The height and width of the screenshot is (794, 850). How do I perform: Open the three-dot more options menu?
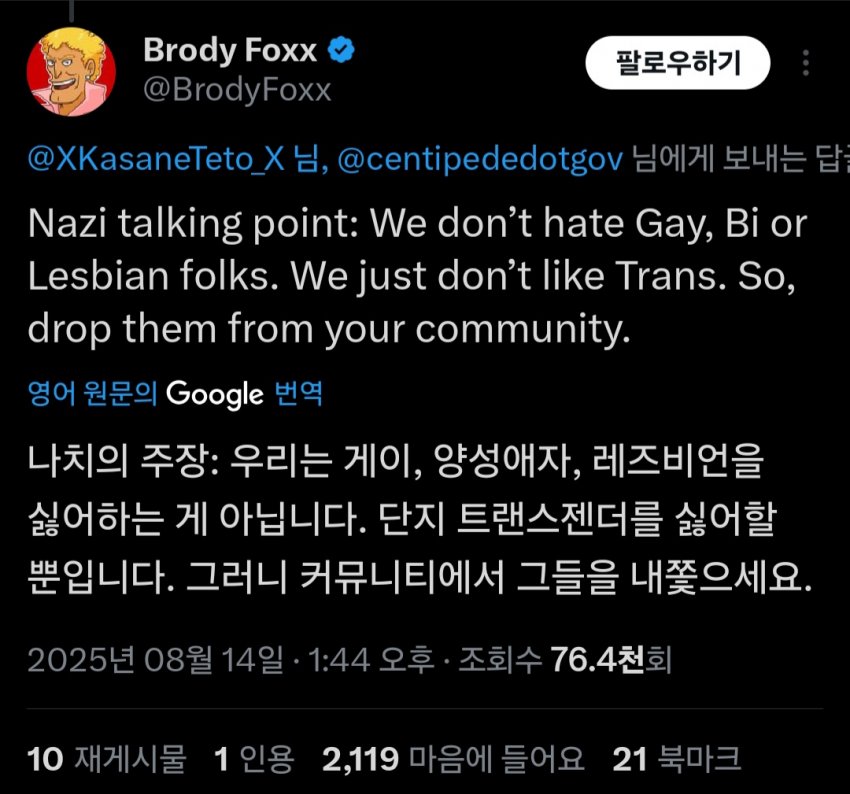click(x=807, y=64)
